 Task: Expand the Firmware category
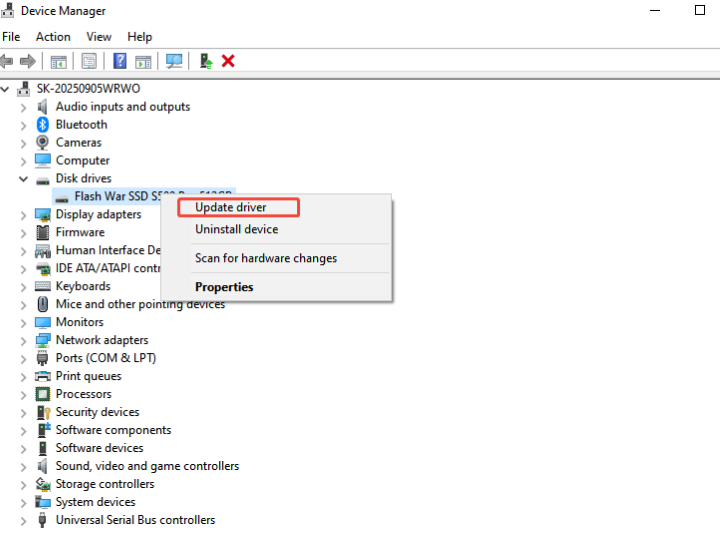point(23,232)
